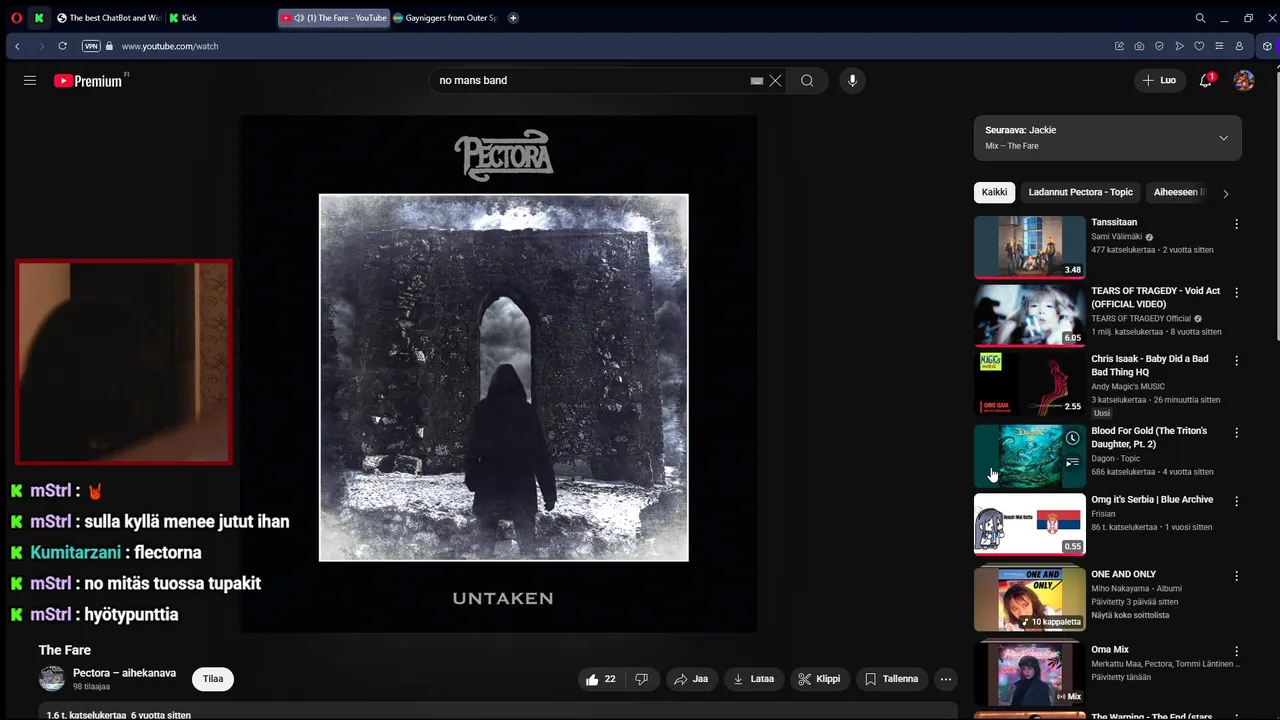Open Pectora channel avatar

tap(52, 679)
